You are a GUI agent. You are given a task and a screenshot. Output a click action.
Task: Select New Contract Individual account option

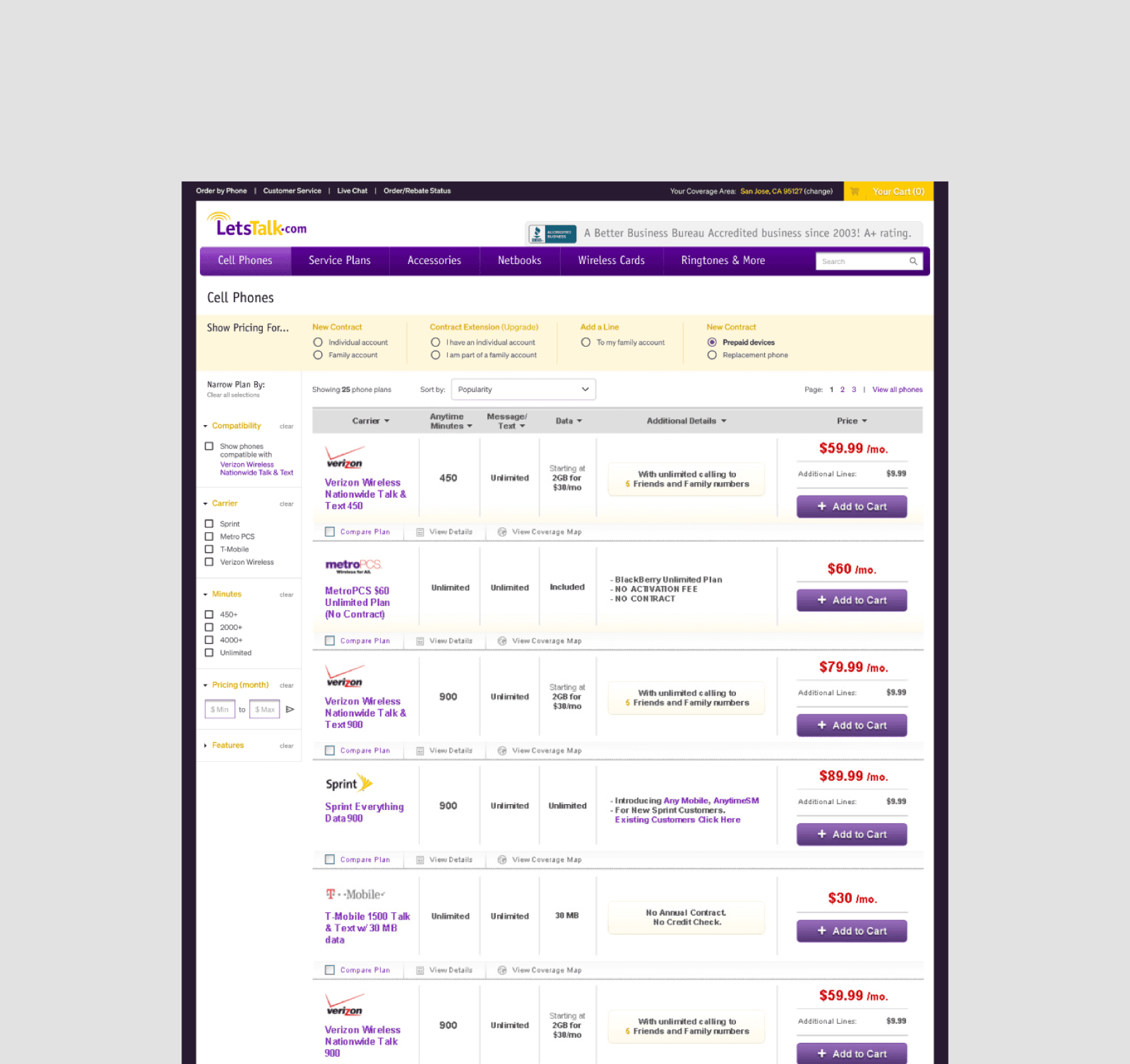click(318, 342)
